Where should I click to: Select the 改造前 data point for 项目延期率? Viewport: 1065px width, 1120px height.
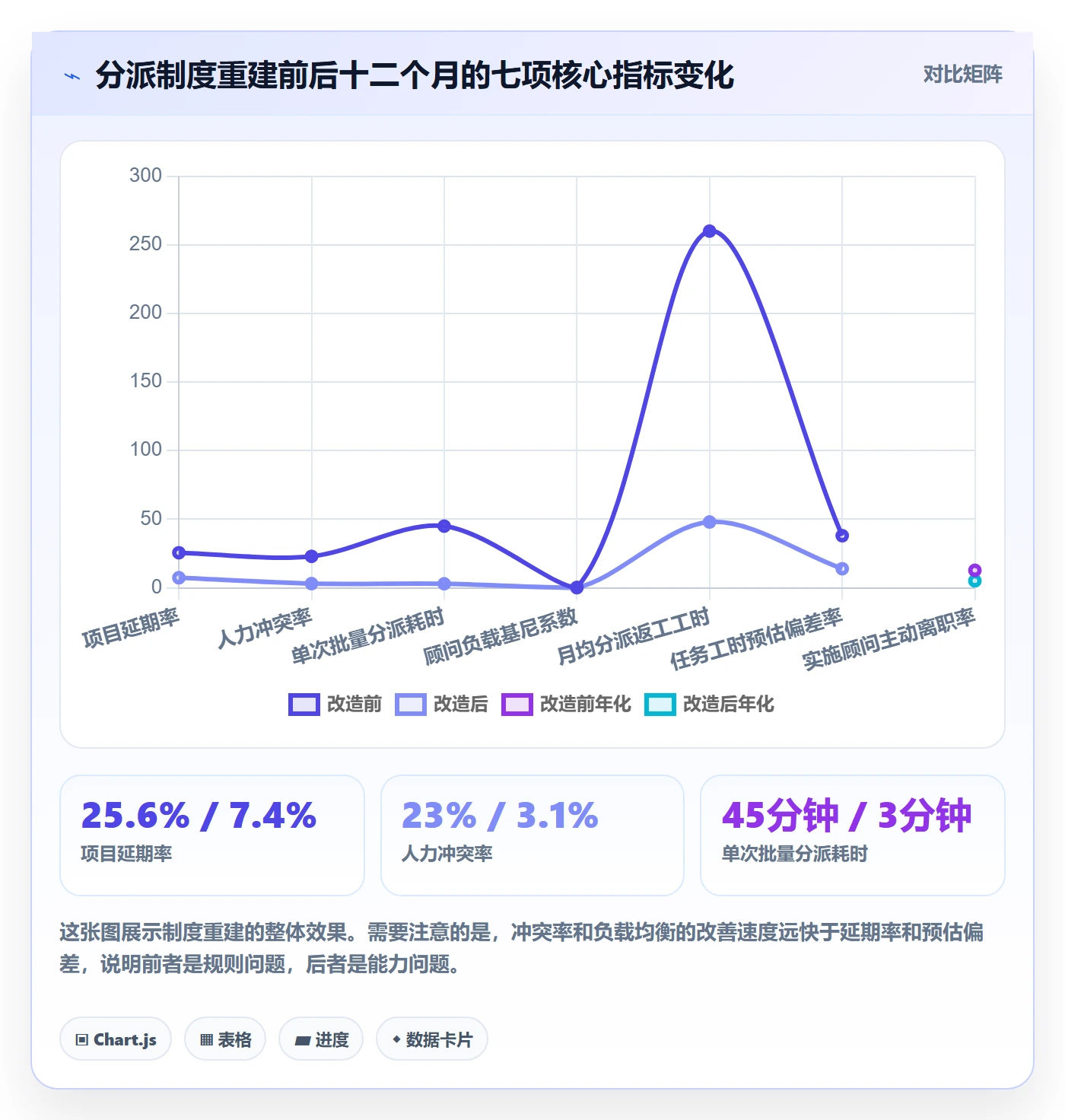(x=179, y=552)
